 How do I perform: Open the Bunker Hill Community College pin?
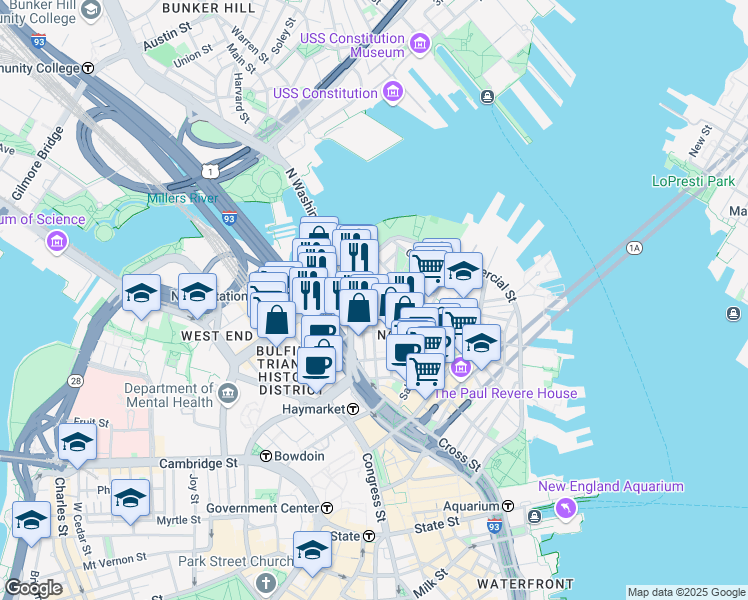pos(91,10)
